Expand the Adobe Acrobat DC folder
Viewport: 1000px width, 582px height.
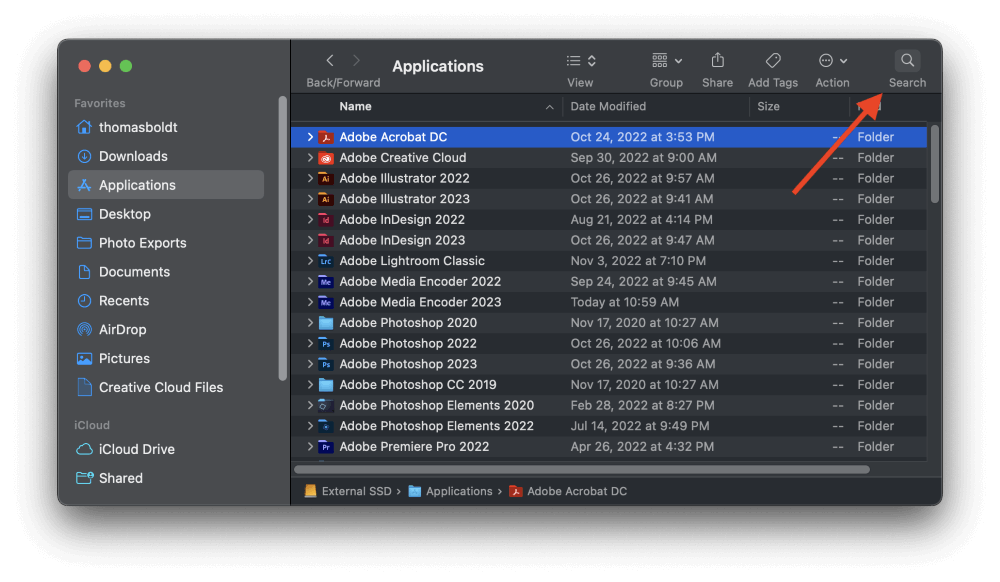310,137
